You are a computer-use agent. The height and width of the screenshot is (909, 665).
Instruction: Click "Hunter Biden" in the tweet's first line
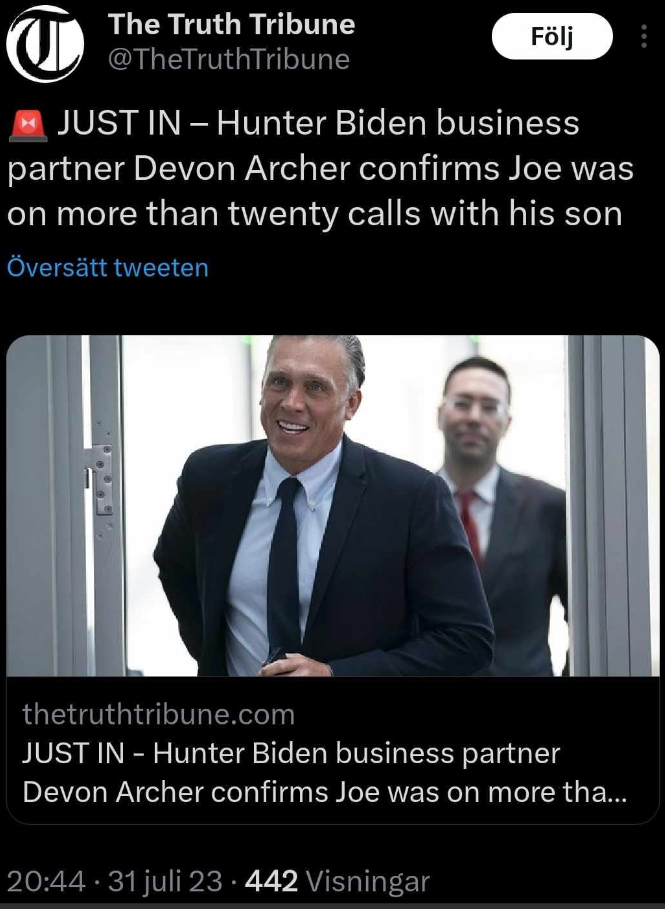tap(312, 123)
